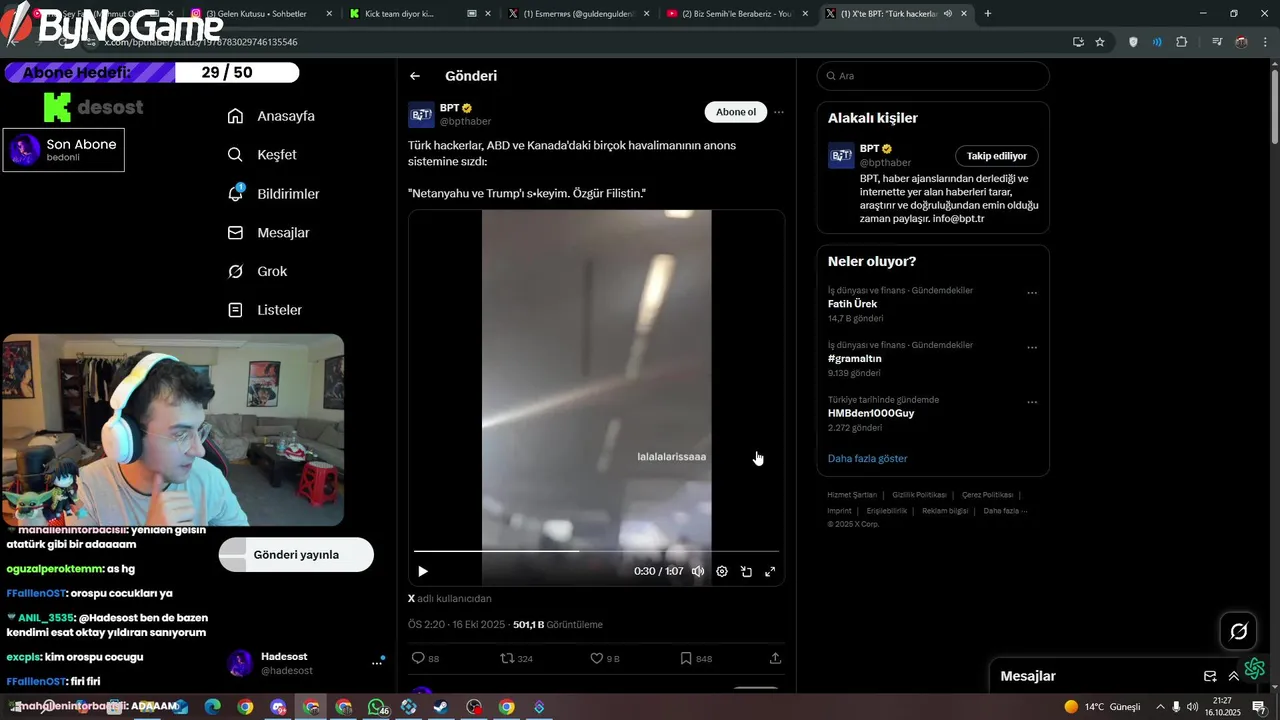1280x720 pixels.
Task: Click the floating Grok button
Action: click(x=1238, y=631)
